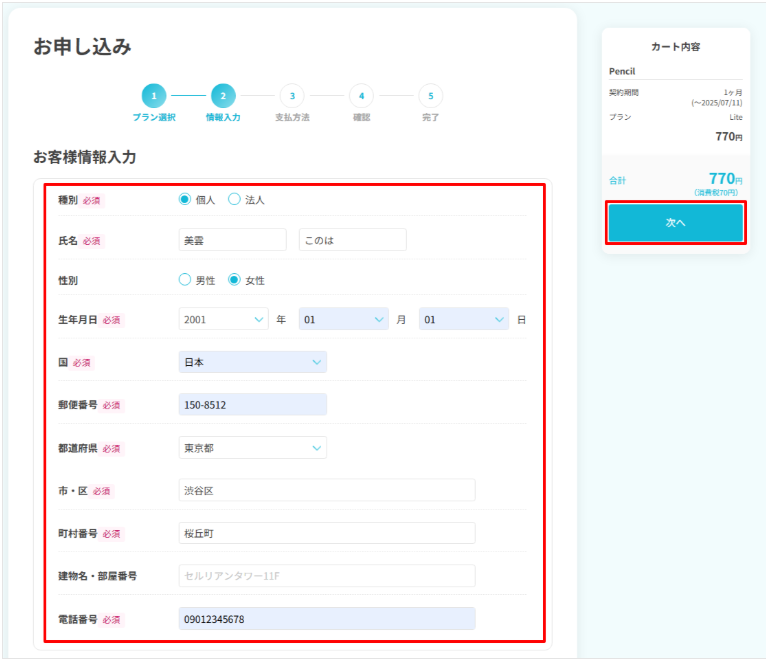Choose 男性 gender option

click(185, 280)
